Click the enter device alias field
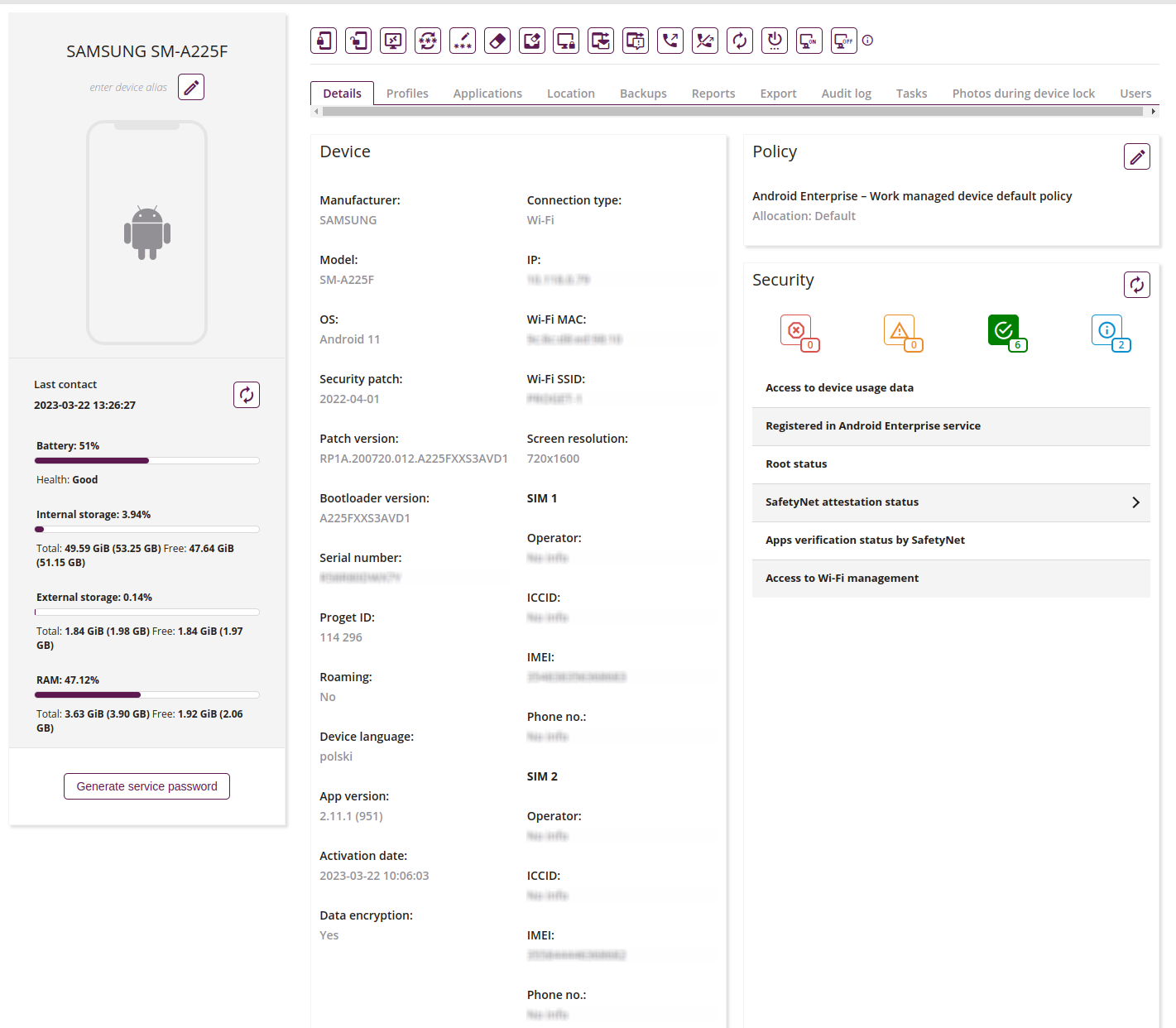The width and height of the screenshot is (1176, 1028). pyautogui.click(x=128, y=87)
